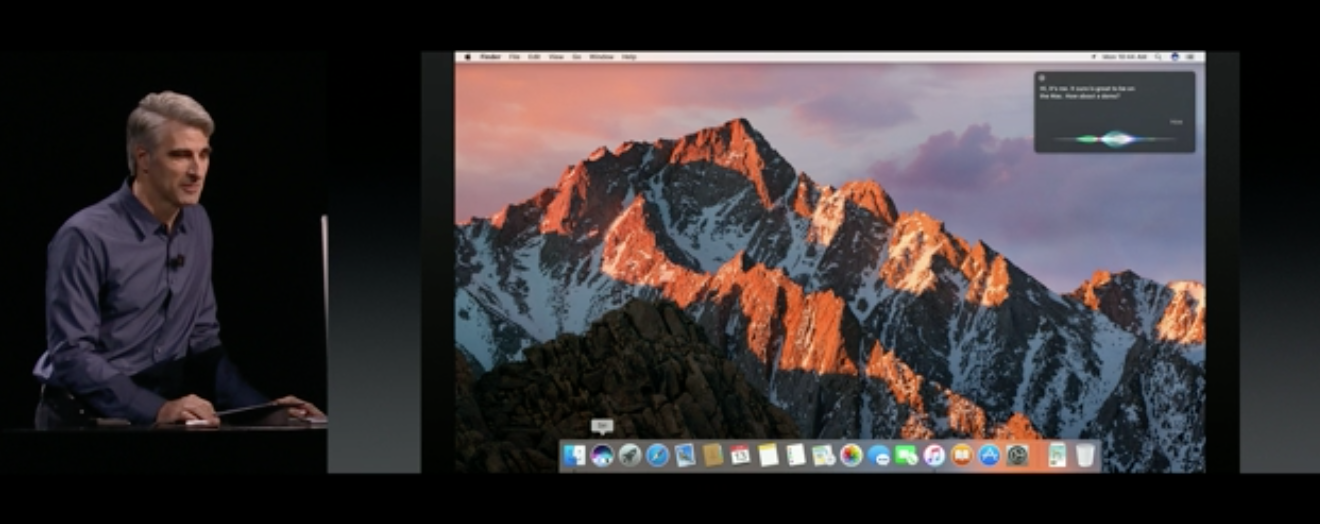1320x524 pixels.
Task: Open the Apple menu
Action: coord(467,57)
